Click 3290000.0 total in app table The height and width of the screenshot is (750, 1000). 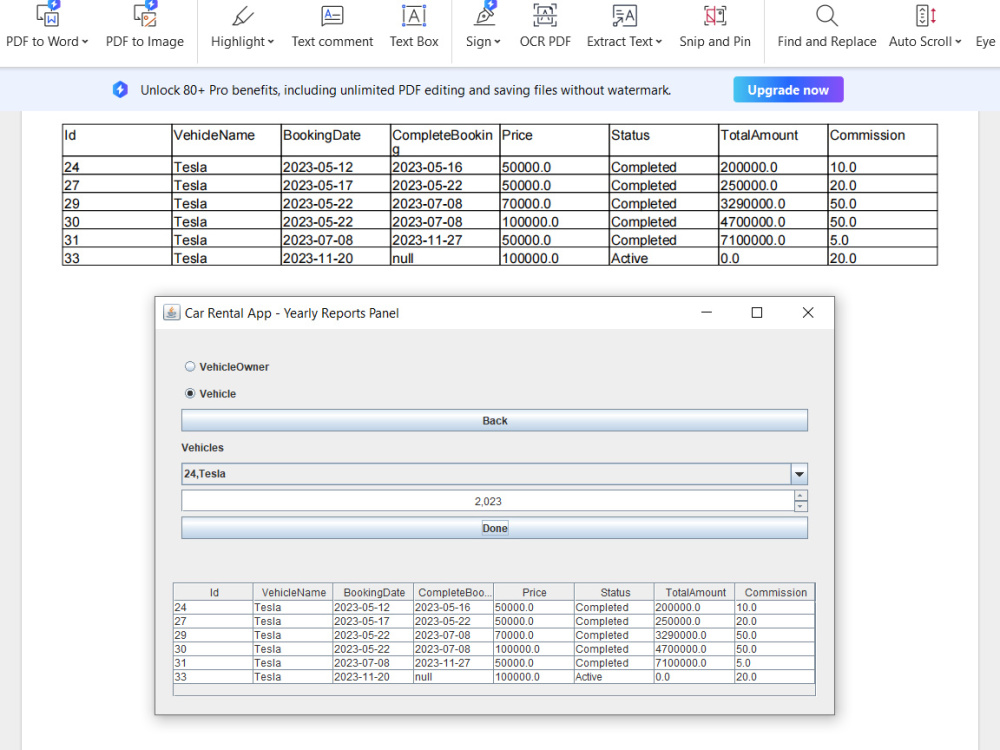694,635
